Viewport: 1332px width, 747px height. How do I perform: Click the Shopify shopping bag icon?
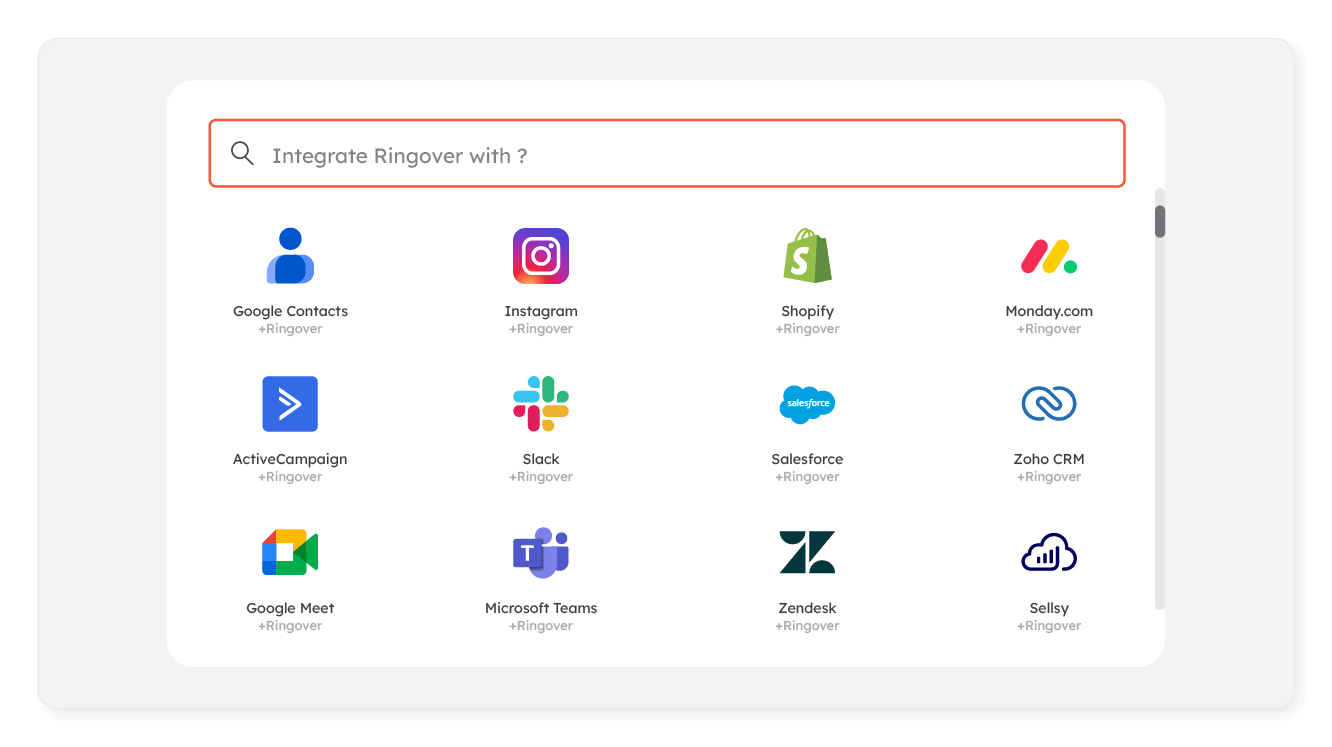[807, 255]
